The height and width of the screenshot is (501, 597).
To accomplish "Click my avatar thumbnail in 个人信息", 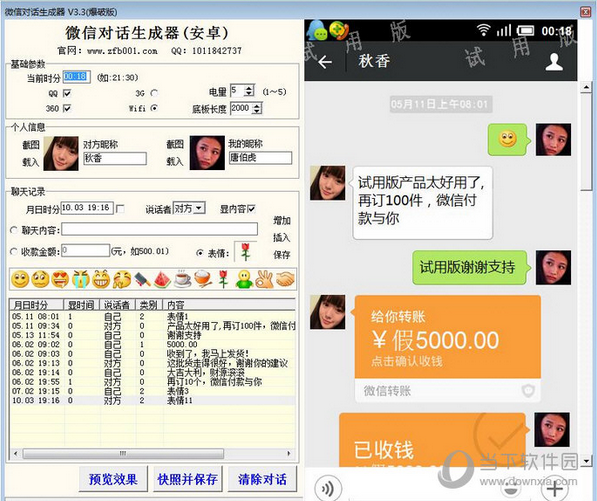I will tap(207, 153).
